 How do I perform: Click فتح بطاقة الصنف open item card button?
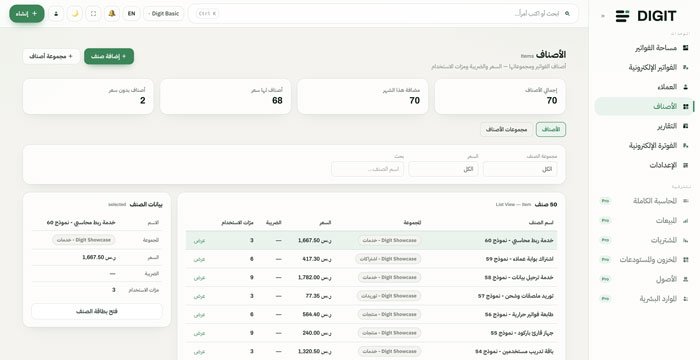(x=96, y=311)
